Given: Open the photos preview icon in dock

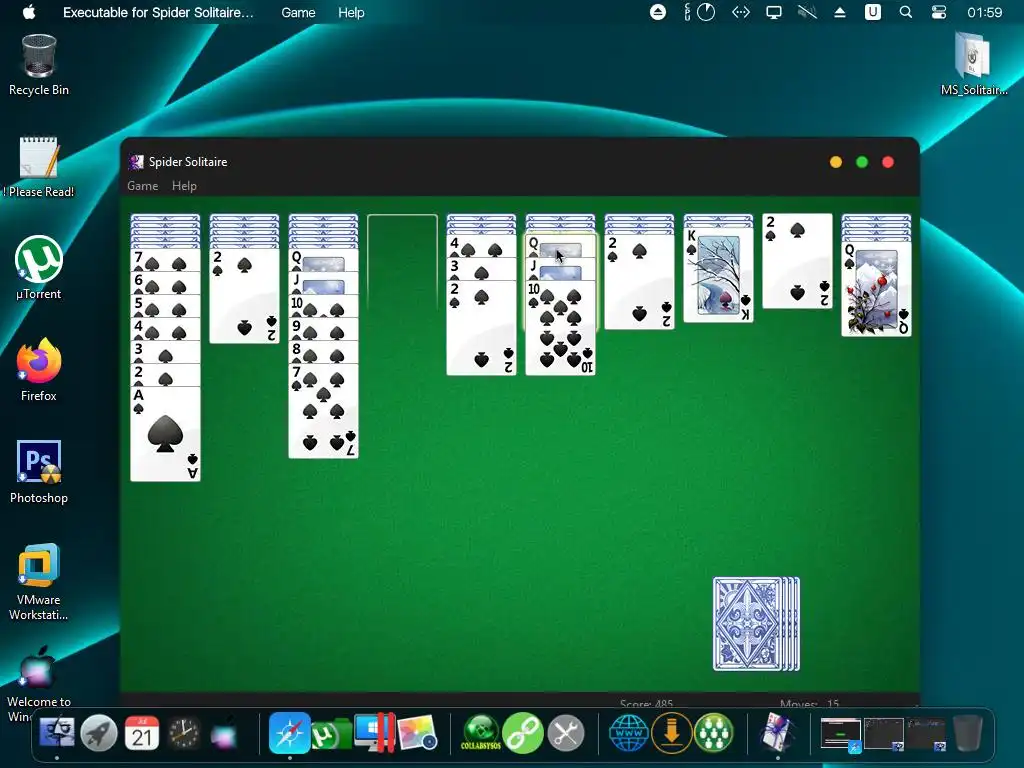Looking at the screenshot, I should [417, 733].
